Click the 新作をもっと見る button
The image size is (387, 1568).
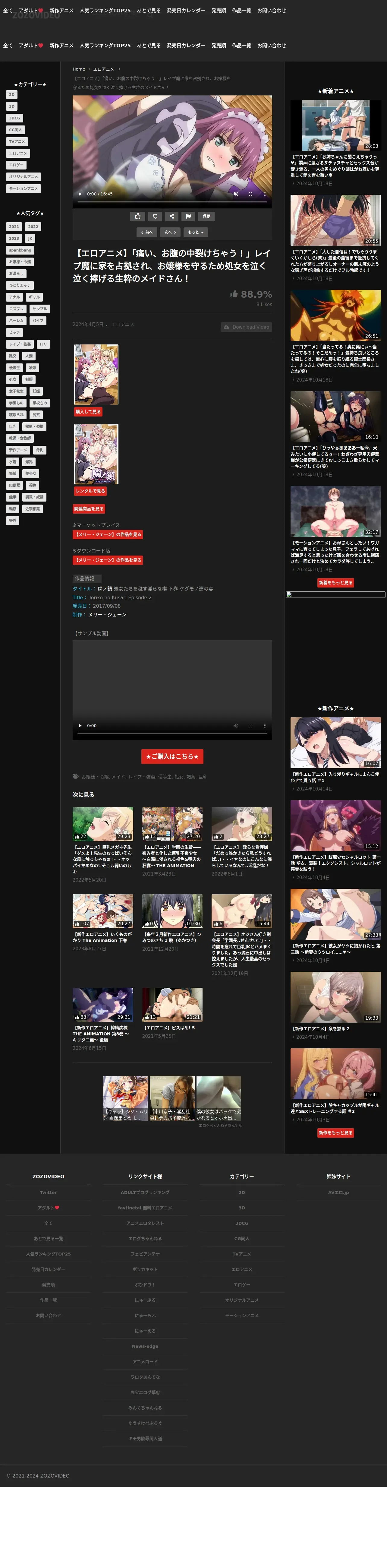click(335, 1133)
